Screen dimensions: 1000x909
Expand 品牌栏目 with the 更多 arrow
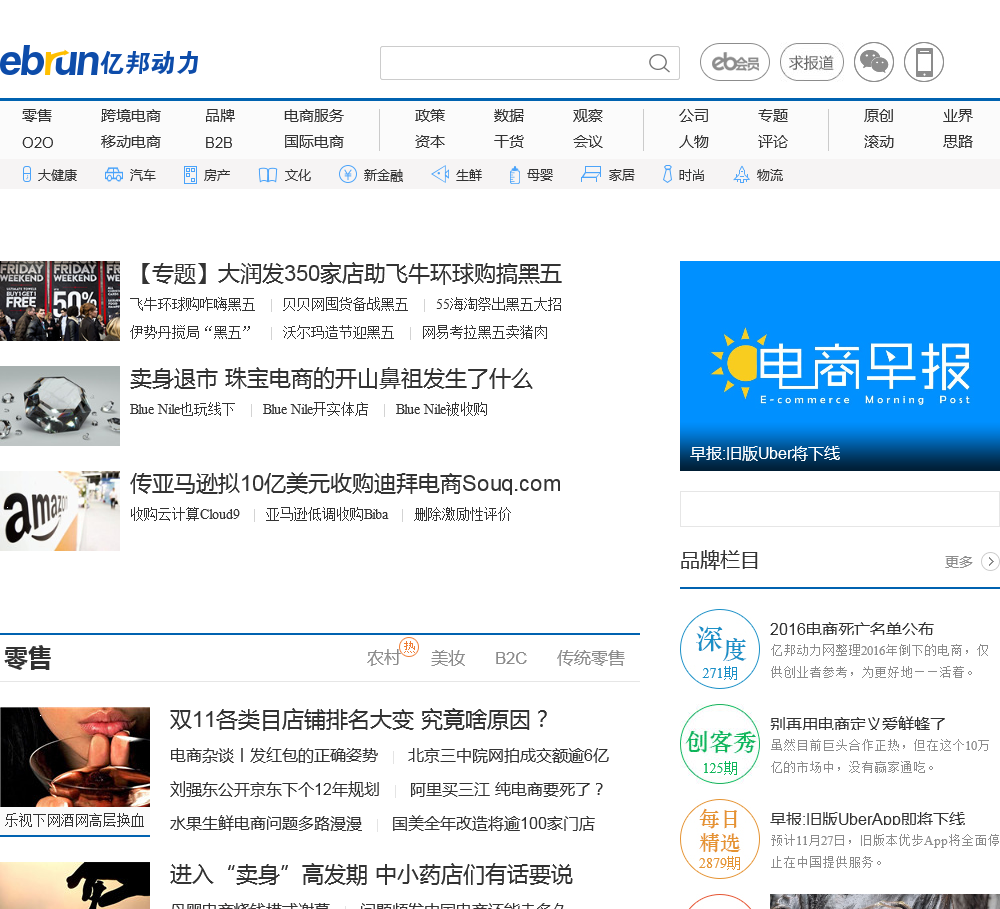point(990,561)
